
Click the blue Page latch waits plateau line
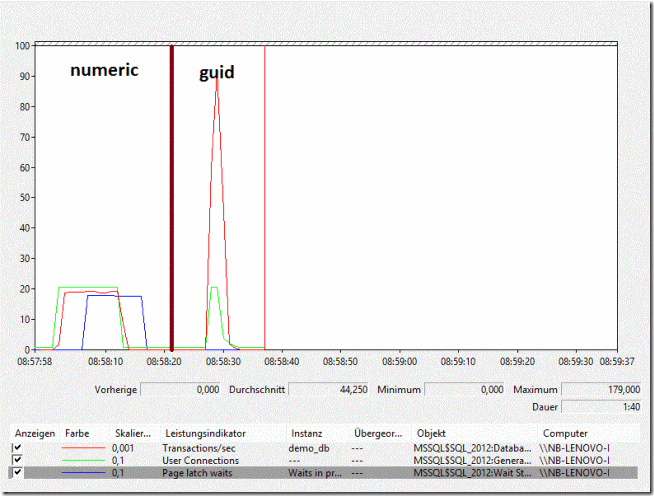coord(115,296)
